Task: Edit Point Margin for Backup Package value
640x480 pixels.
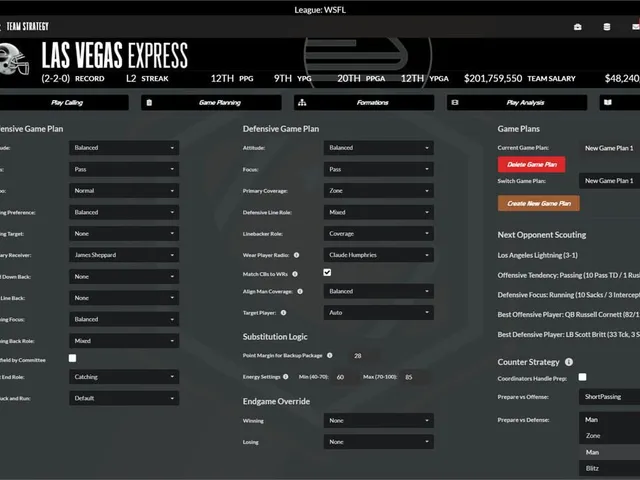Action: [364, 356]
